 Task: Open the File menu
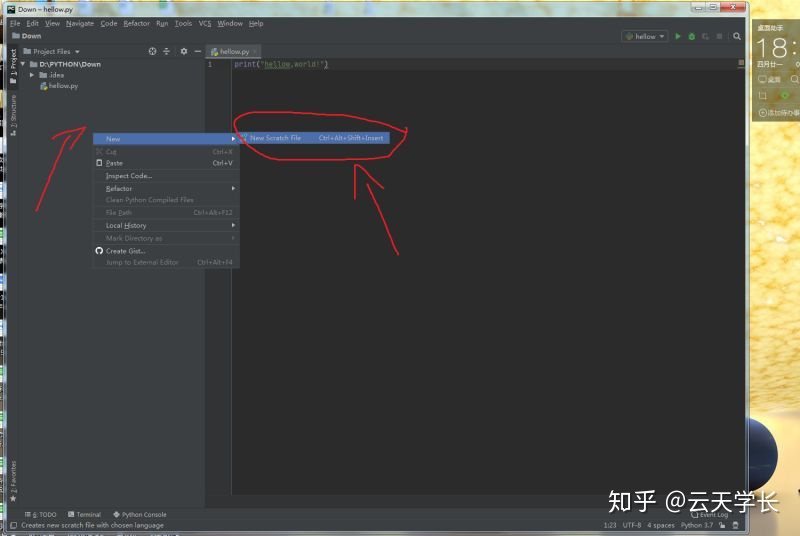point(15,23)
